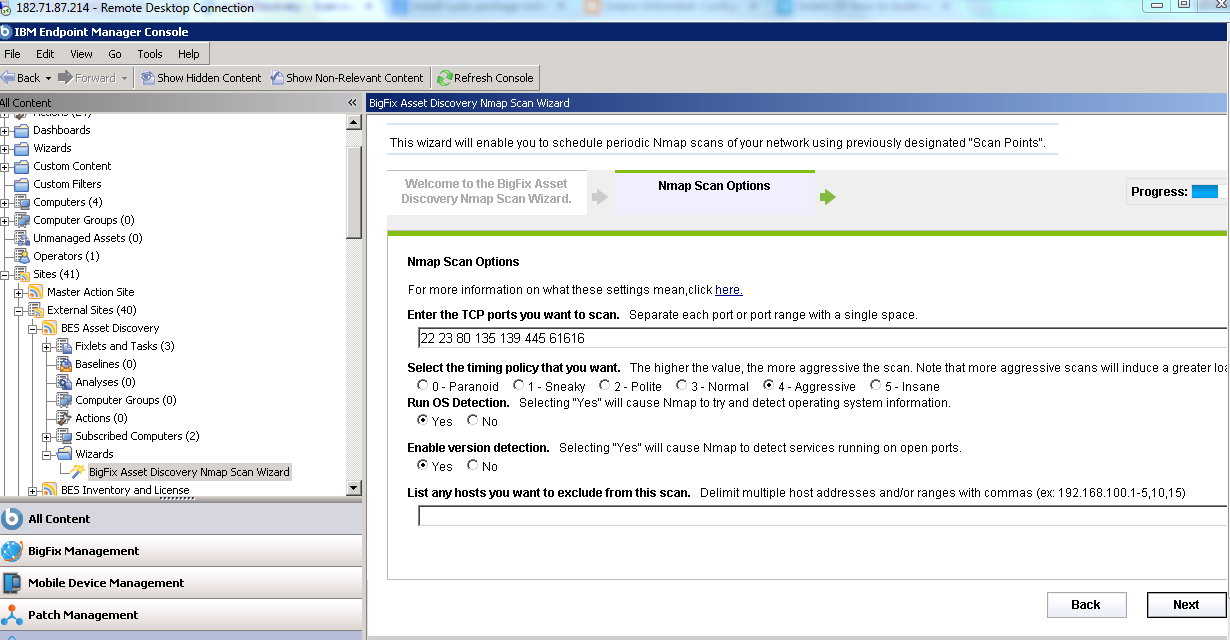
Task: Select the Subscribed Computers (2) icon
Action: 64,436
